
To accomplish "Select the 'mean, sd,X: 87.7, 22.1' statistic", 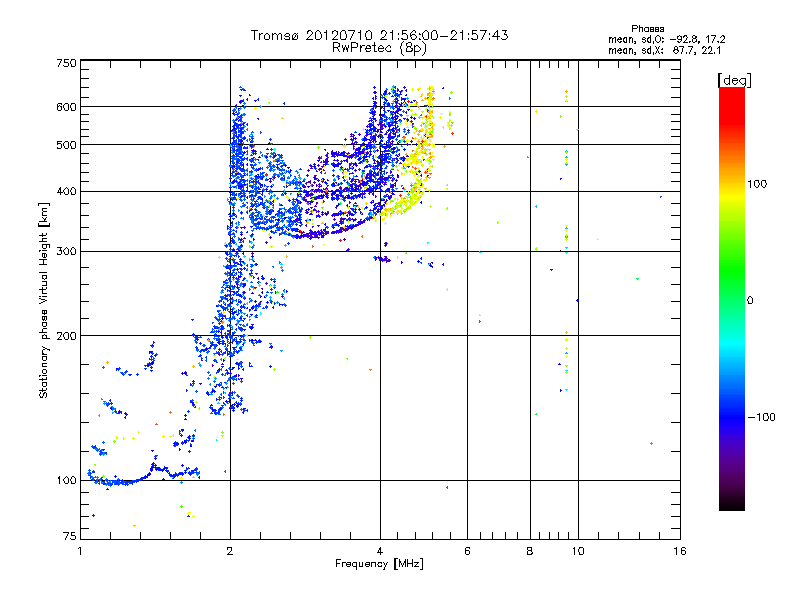I will click(x=664, y=51).
